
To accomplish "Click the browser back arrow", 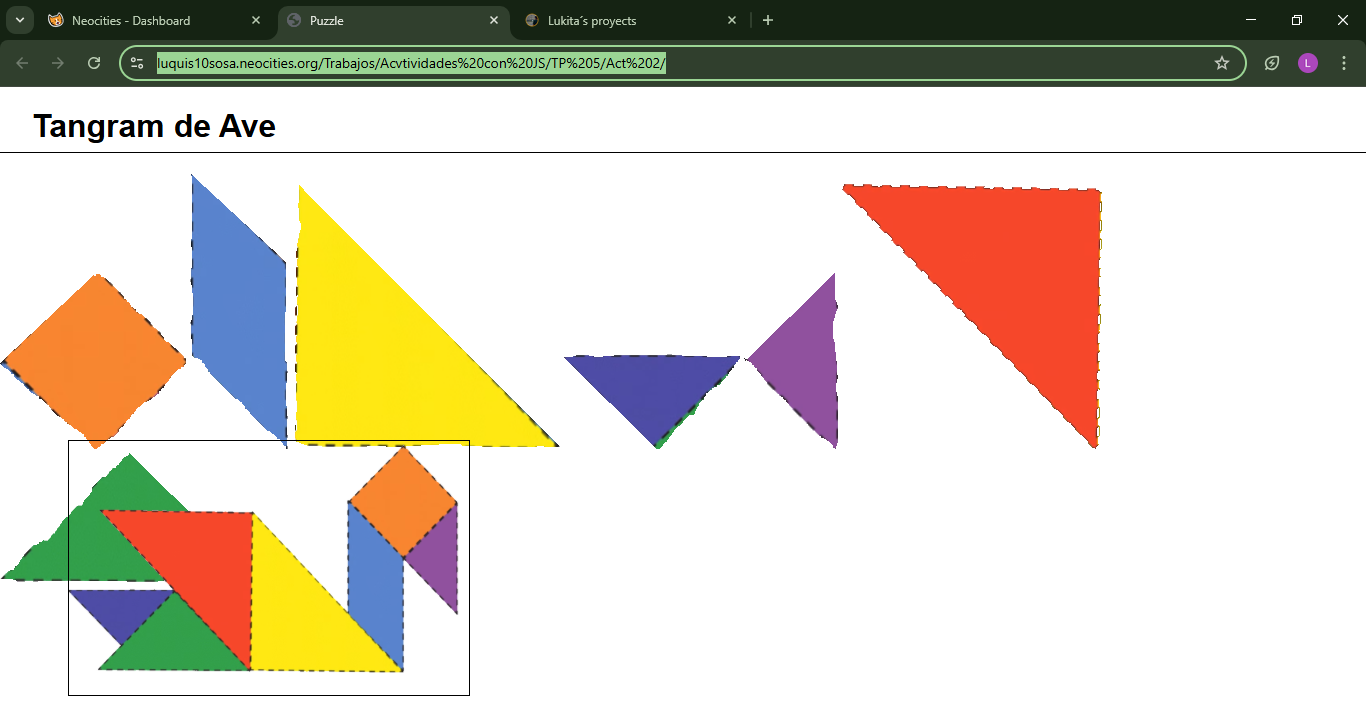I will tap(22, 63).
